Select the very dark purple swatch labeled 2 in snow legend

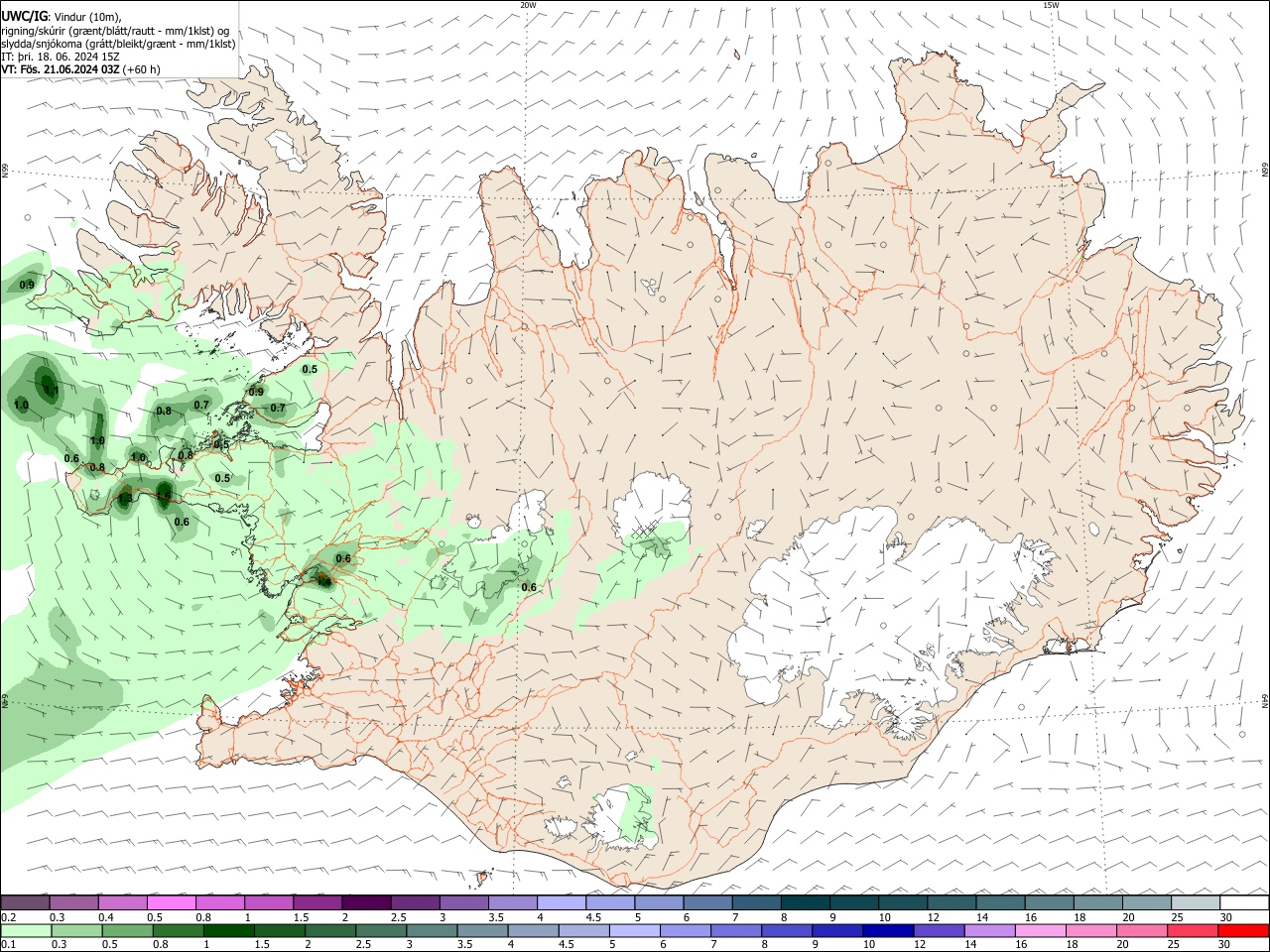[366, 902]
